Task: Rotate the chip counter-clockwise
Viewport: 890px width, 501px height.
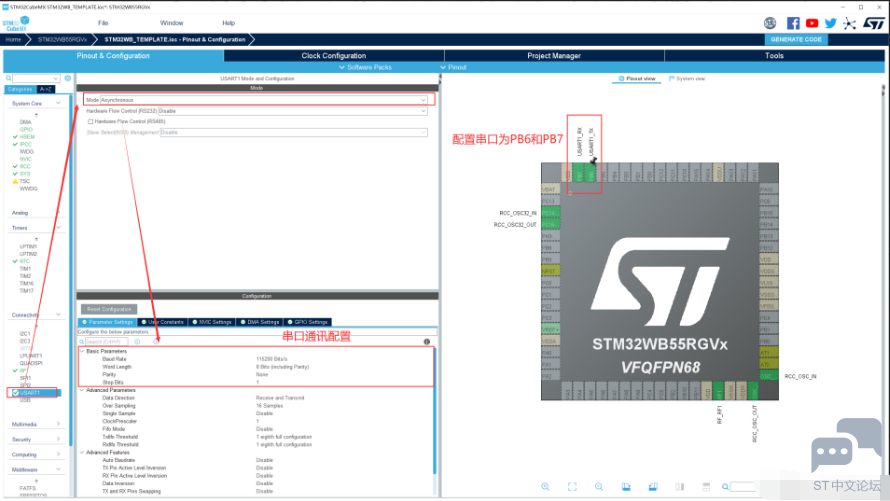Action: [x=653, y=487]
